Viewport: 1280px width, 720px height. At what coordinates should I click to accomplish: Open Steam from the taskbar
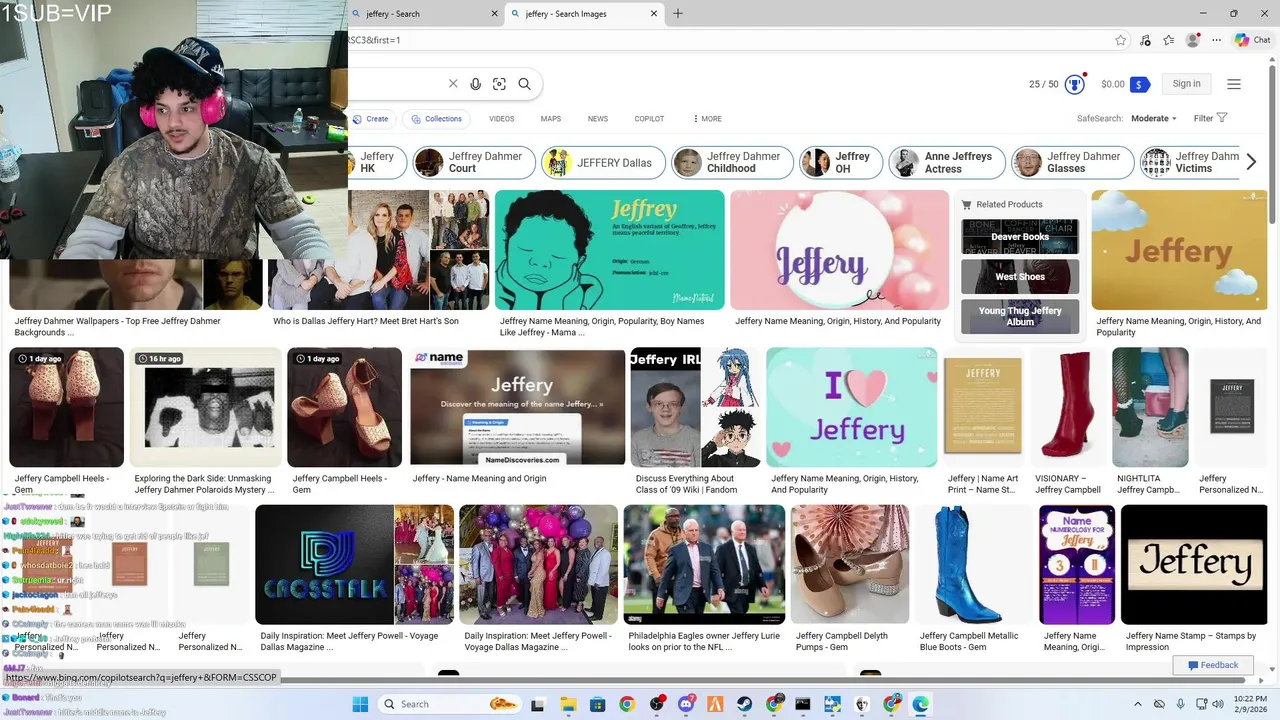[x=745, y=704]
